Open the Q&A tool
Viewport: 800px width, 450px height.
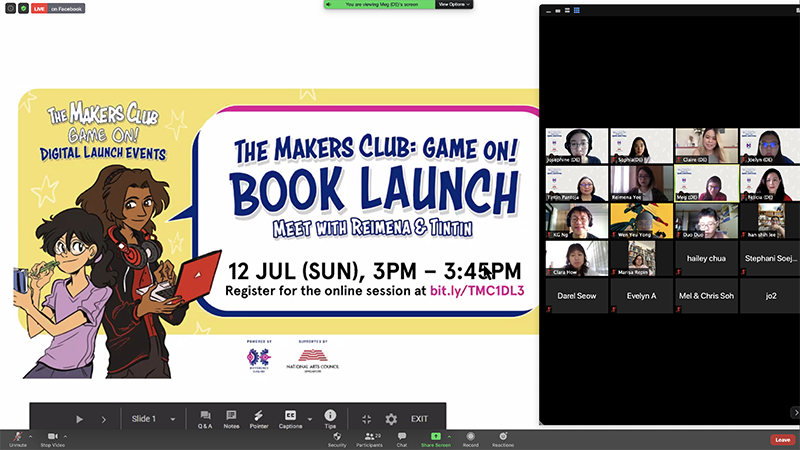tap(205, 419)
